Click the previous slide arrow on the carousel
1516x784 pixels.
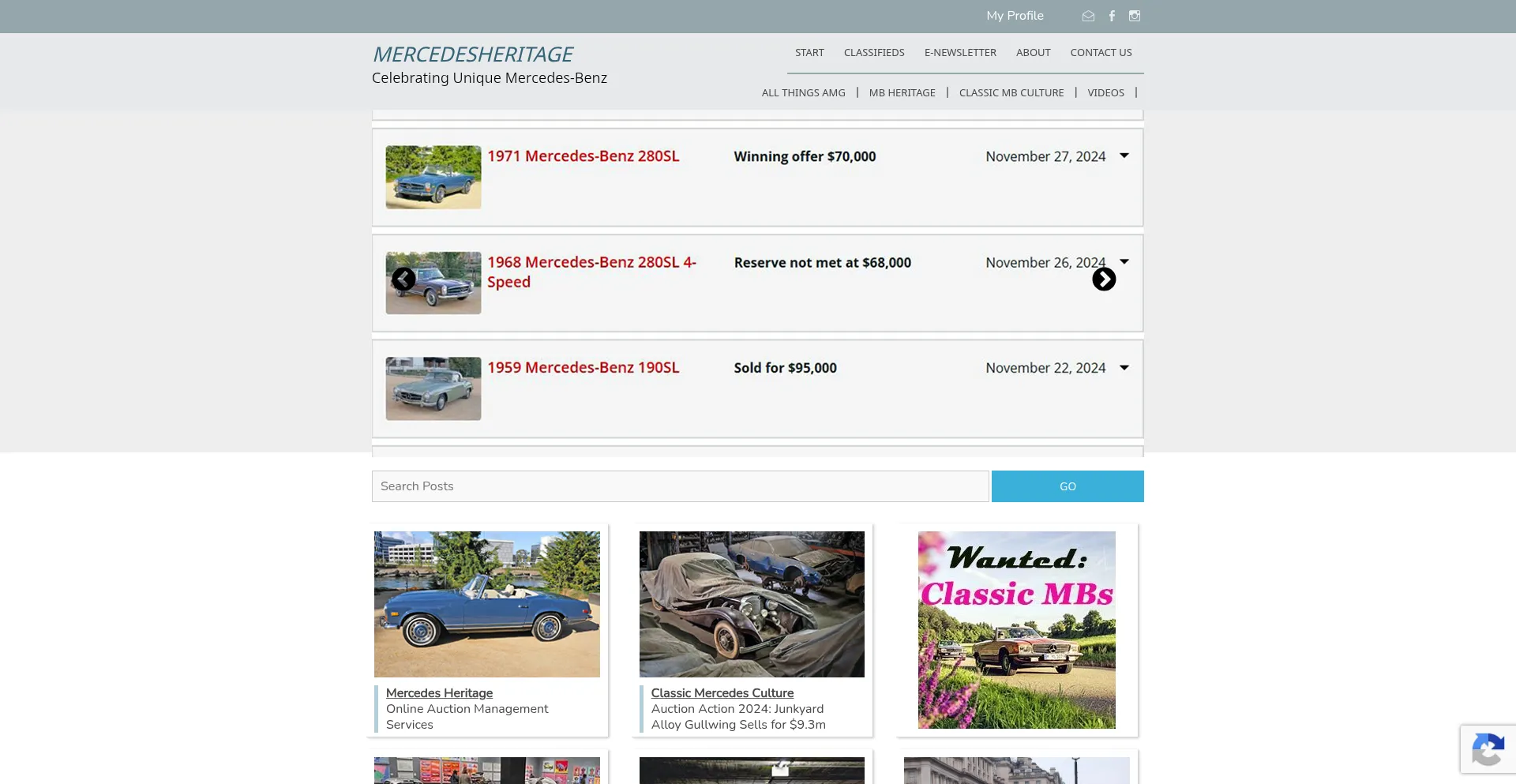pos(403,279)
